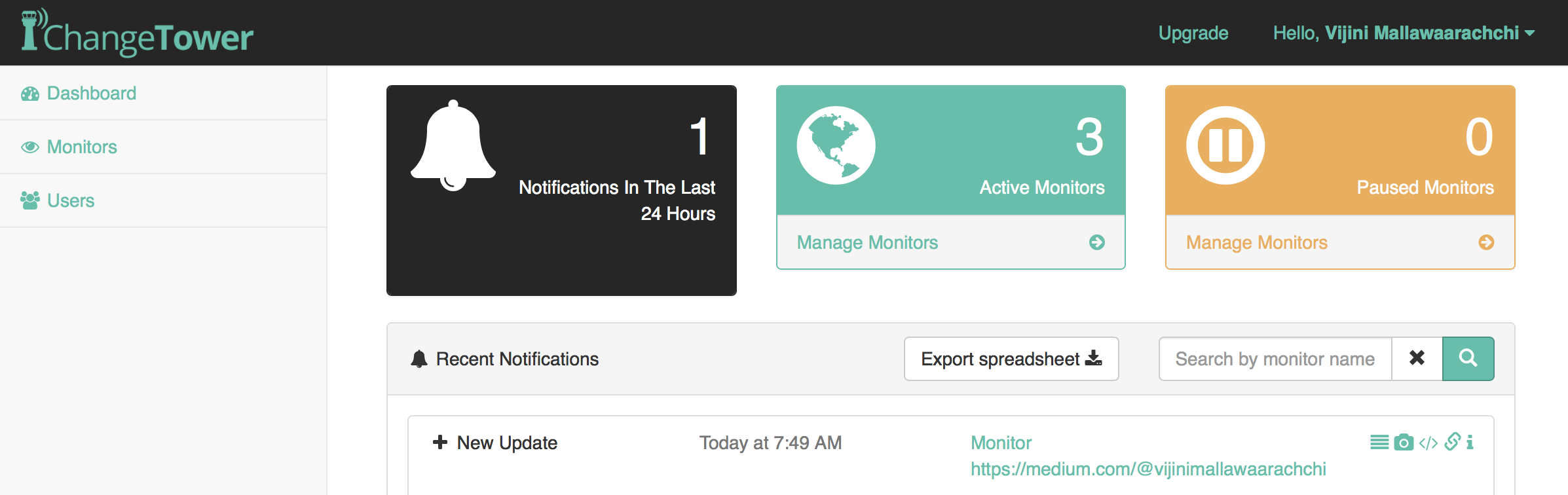Click the pause icon for Paused Monitors

pyautogui.click(x=1225, y=145)
